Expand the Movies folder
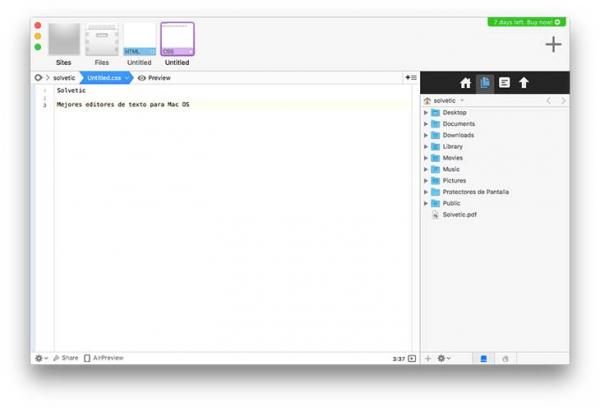This screenshot has height=408, width=600. pyautogui.click(x=426, y=158)
